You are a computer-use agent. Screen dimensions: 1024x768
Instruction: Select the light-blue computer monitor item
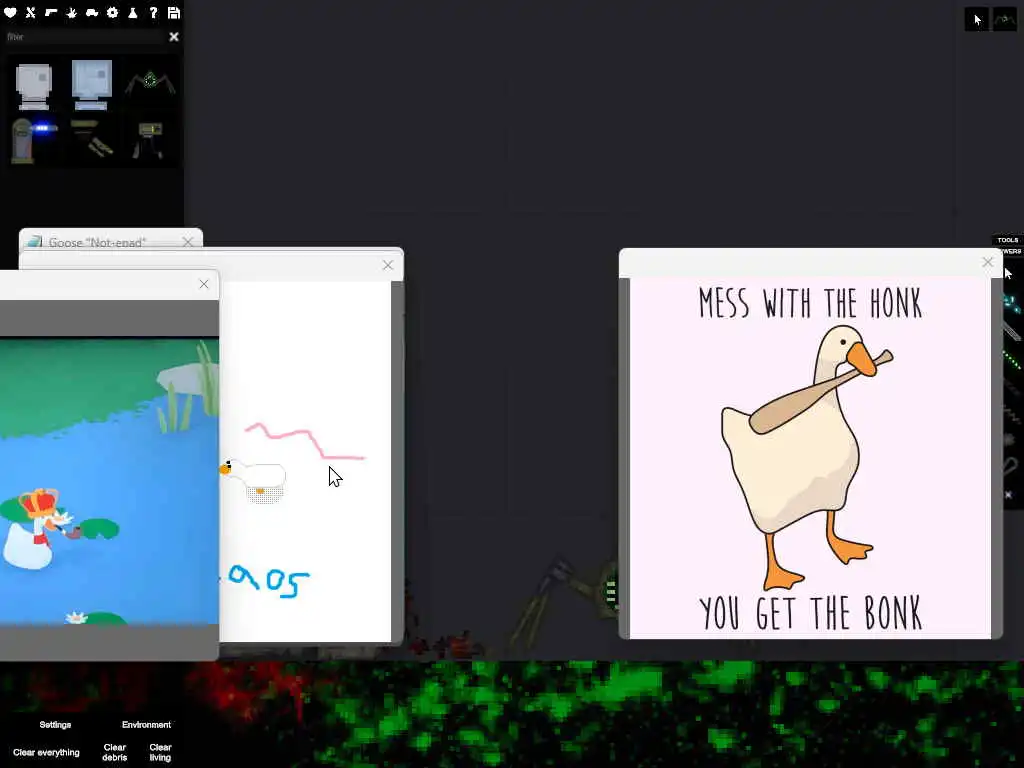coord(91,85)
